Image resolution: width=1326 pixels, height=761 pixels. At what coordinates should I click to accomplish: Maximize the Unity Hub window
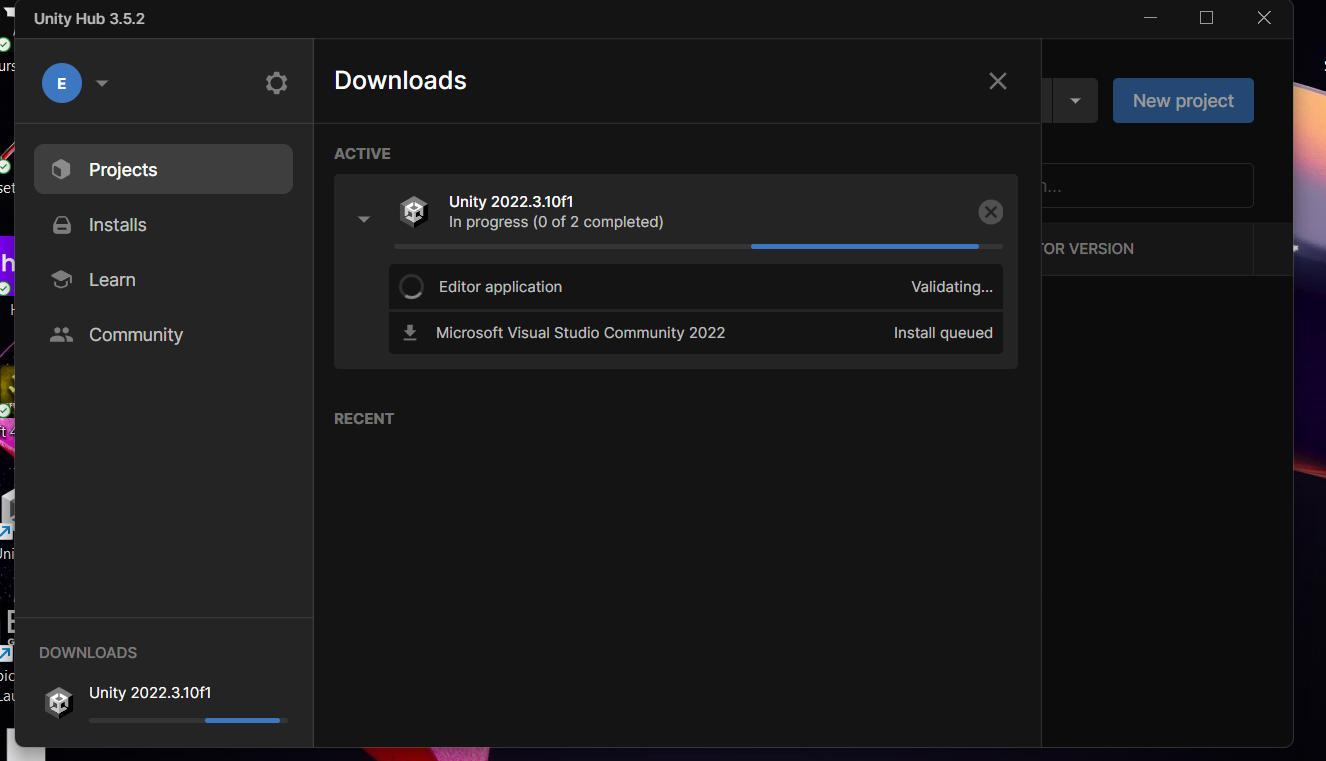[x=1207, y=18]
